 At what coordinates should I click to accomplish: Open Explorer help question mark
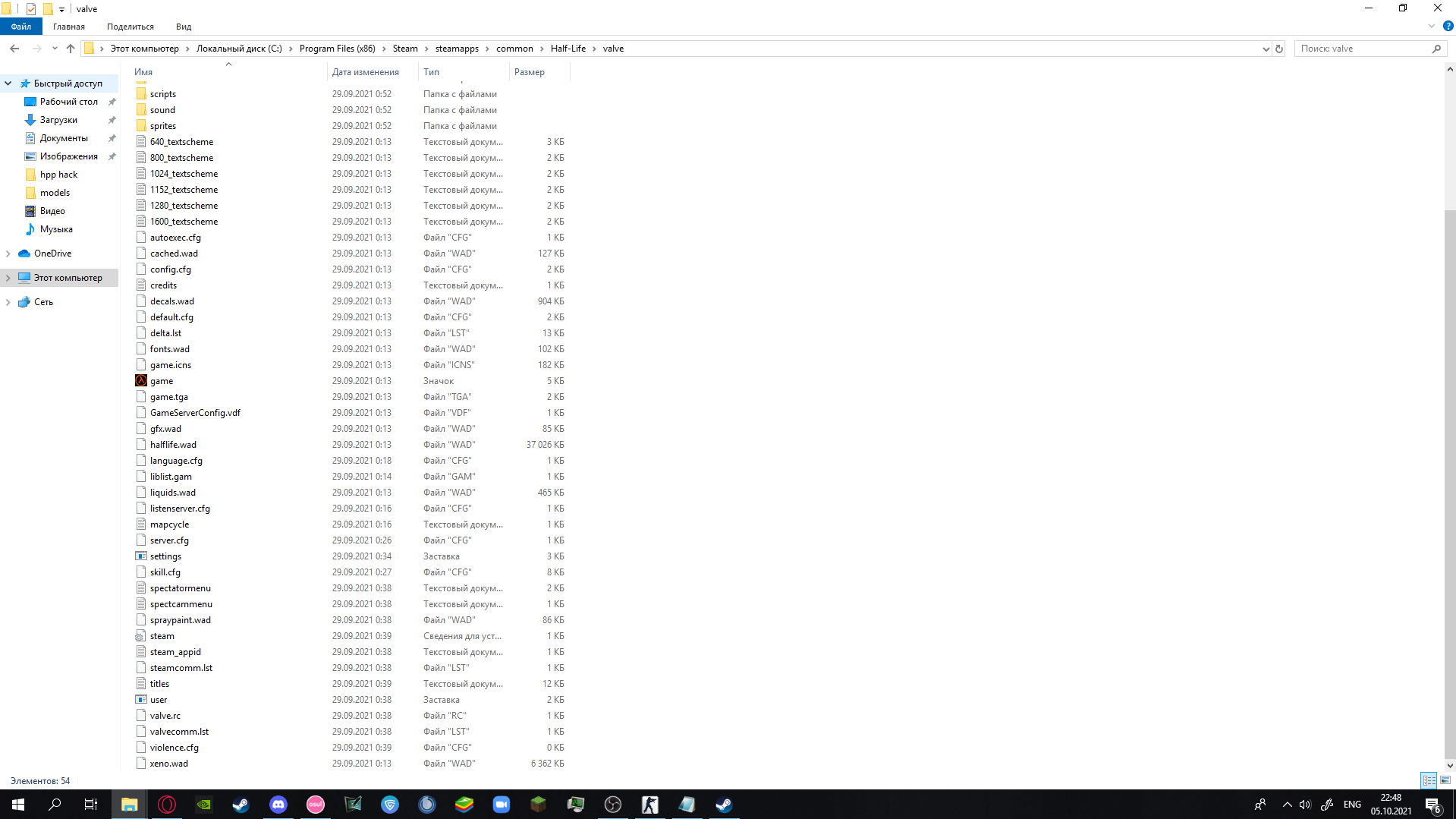point(1448,26)
